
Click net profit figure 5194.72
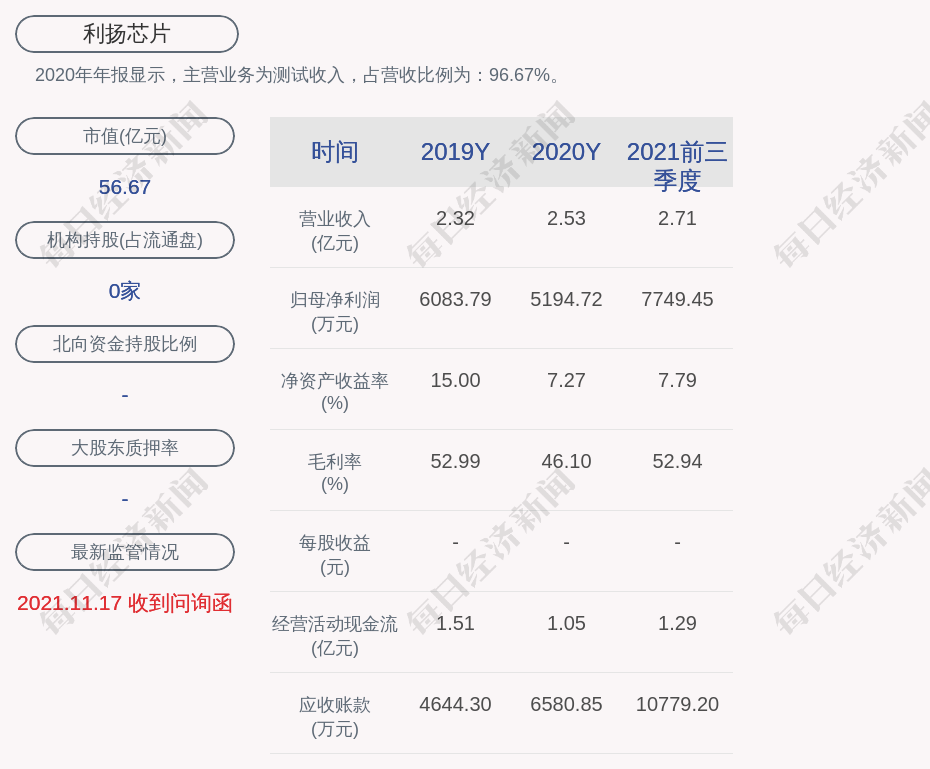566,299
